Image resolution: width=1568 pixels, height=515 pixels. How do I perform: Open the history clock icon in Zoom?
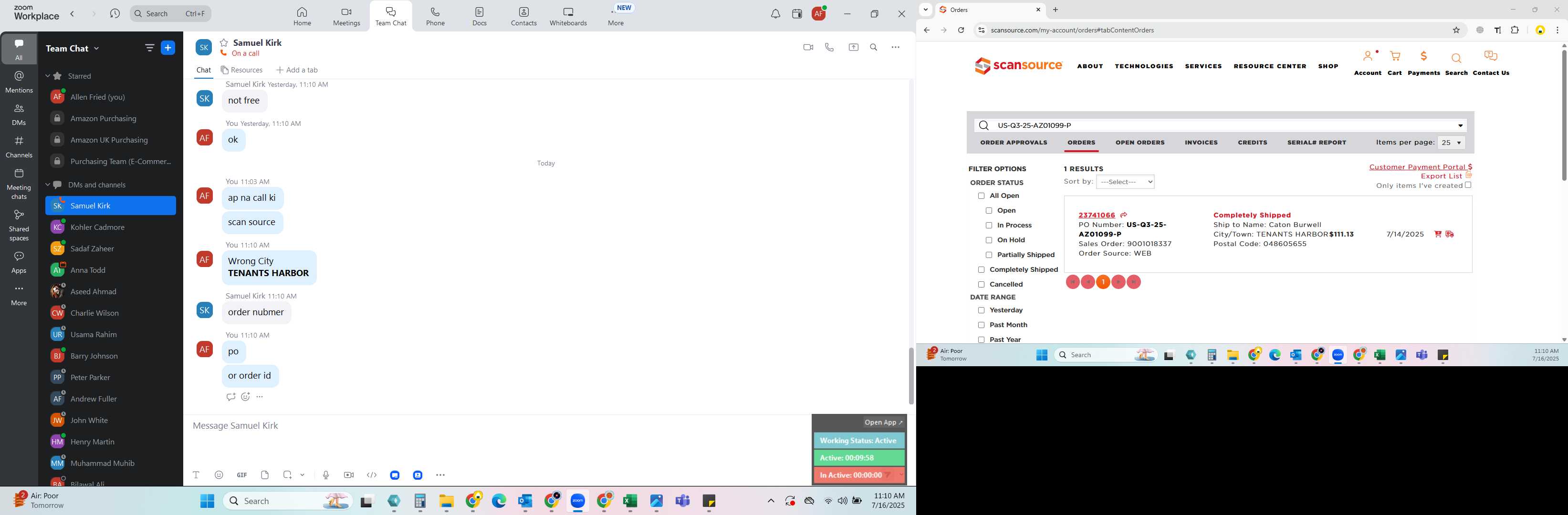(x=115, y=13)
